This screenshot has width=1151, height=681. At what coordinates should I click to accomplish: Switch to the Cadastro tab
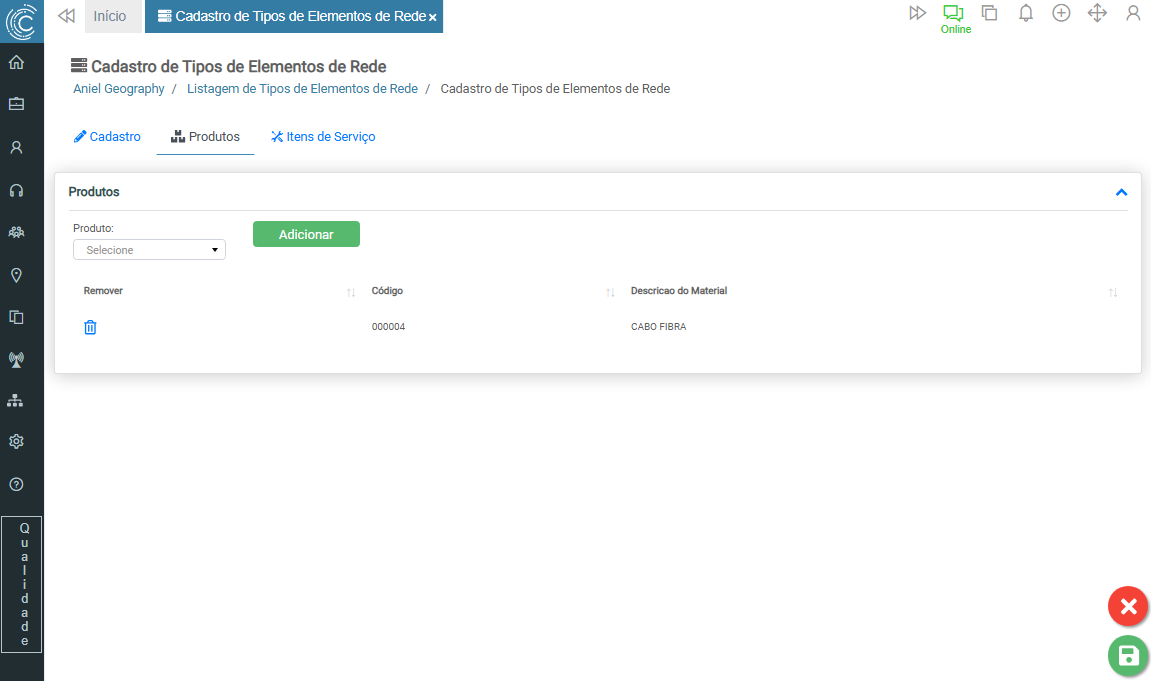(x=108, y=137)
